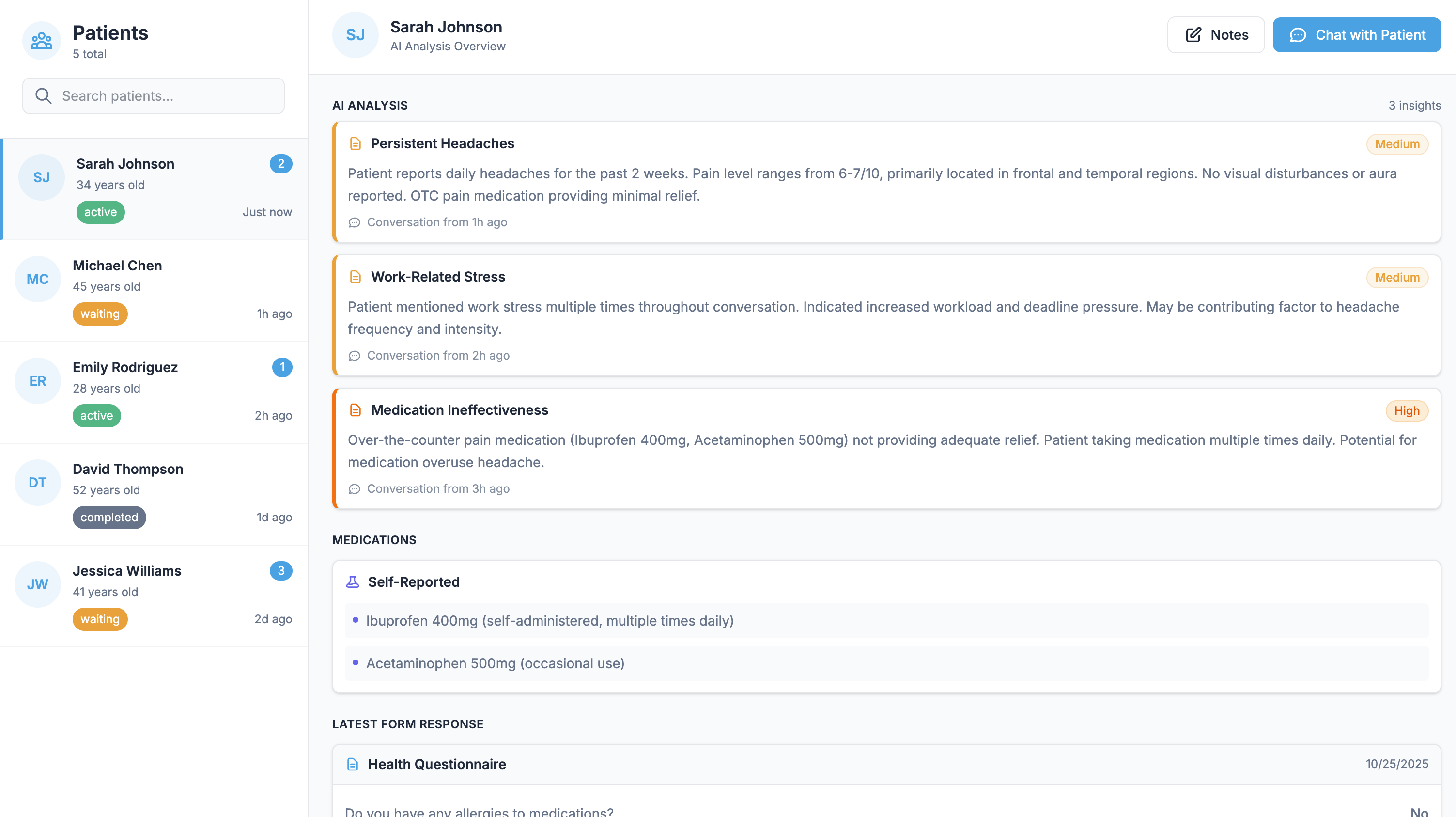The image size is (1456, 817).
Task: Click the chat bubble icon in Chat button
Action: (x=1298, y=35)
